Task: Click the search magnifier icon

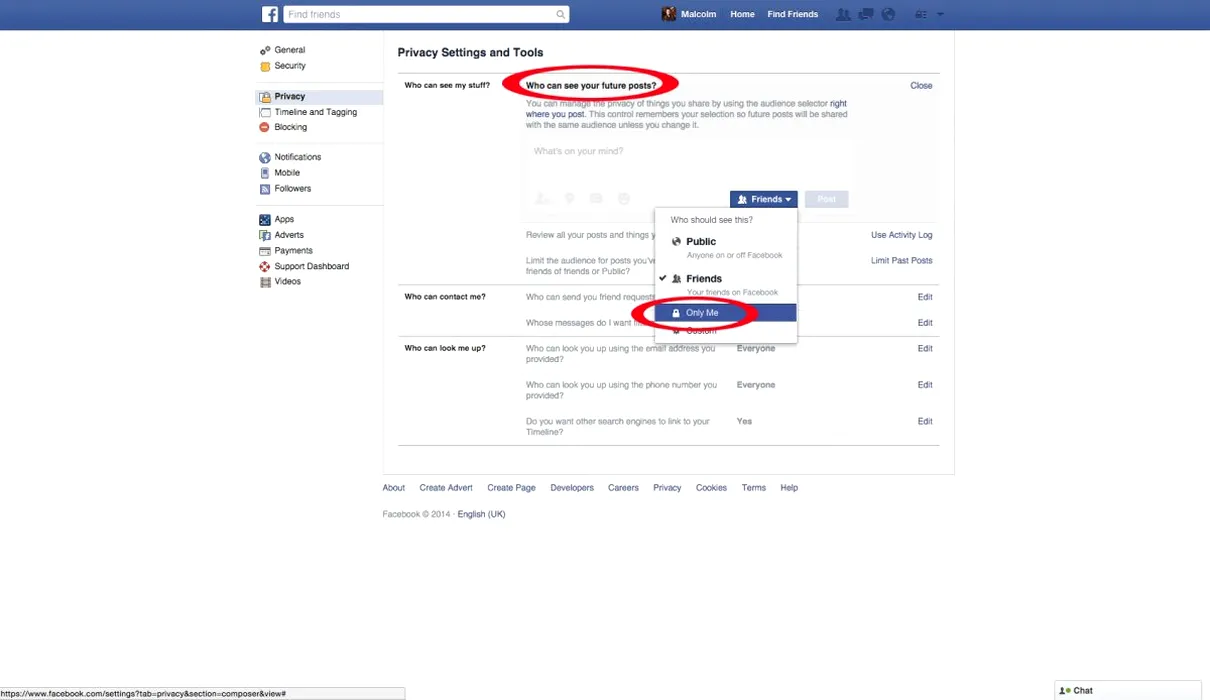Action: (561, 14)
